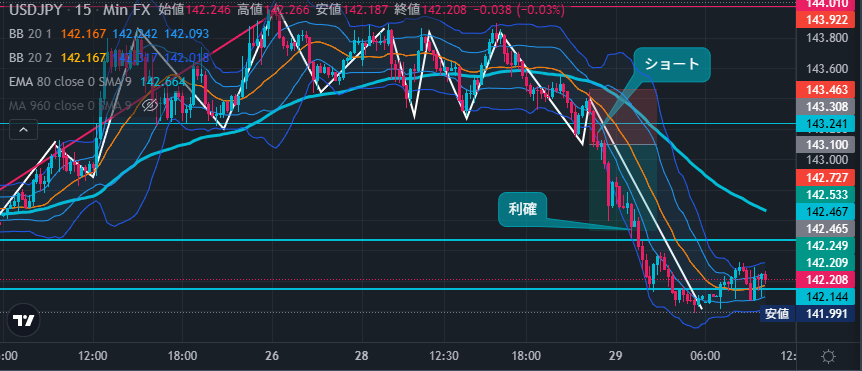The width and height of the screenshot is (862, 371).
Task: Select the BB 20 1 indicator legend
Action: coord(30,34)
